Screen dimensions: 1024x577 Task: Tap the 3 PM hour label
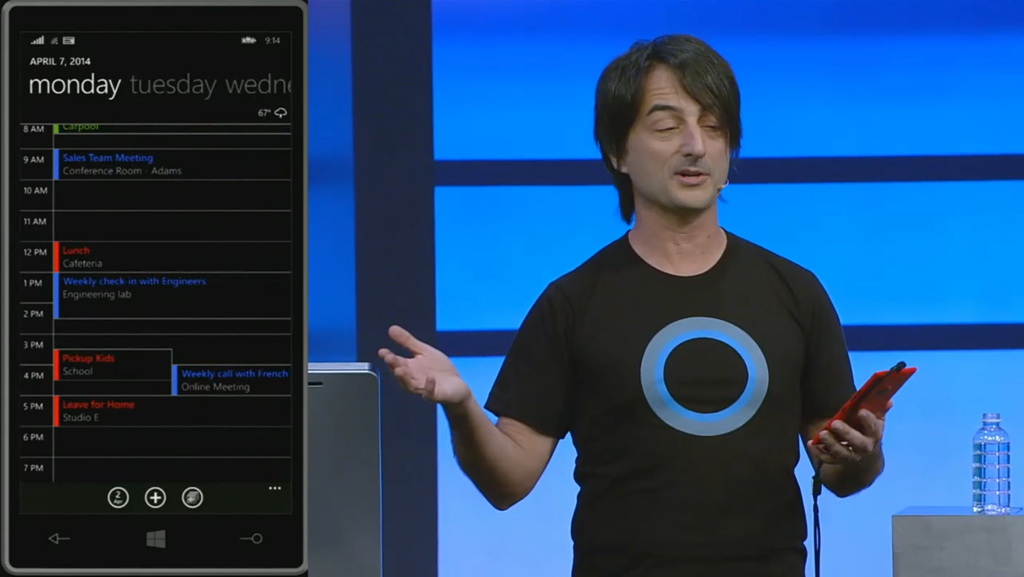[33, 345]
